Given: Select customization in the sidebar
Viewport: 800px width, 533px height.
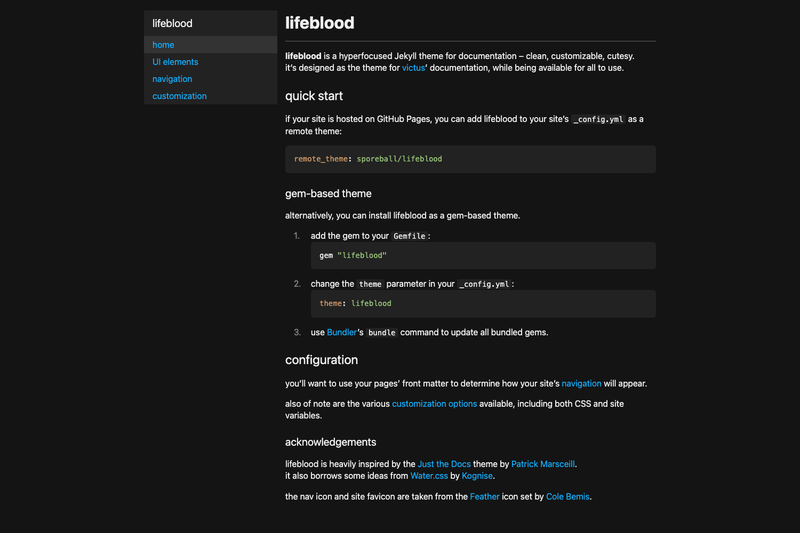Looking at the screenshot, I should coord(179,96).
